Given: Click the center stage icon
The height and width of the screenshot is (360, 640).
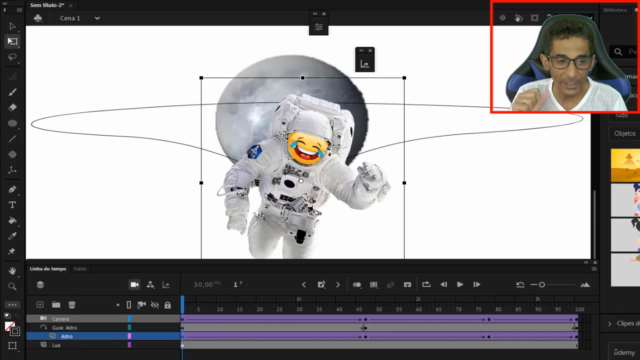Looking at the screenshot, I should [502, 18].
